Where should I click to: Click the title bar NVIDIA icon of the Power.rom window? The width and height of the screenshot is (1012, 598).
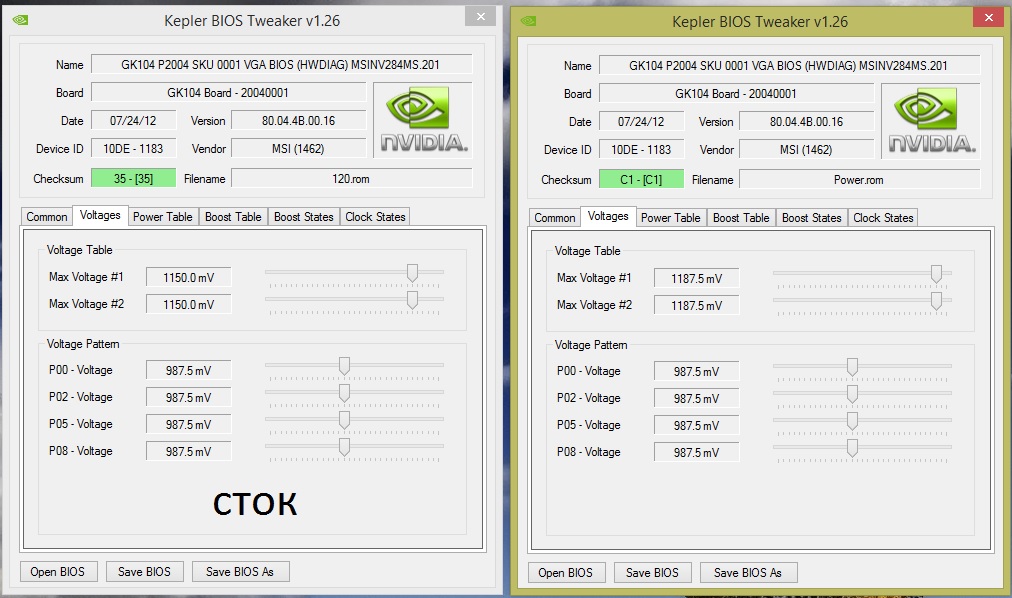[x=528, y=20]
